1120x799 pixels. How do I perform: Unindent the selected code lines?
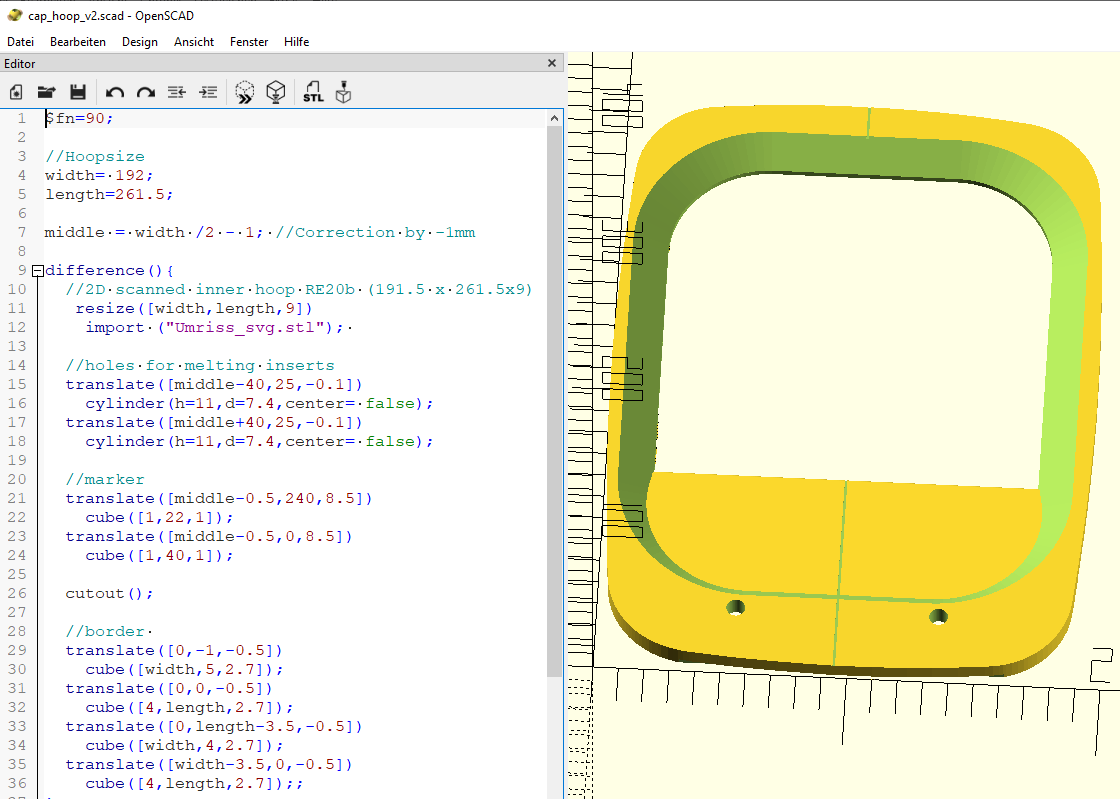coord(177,92)
